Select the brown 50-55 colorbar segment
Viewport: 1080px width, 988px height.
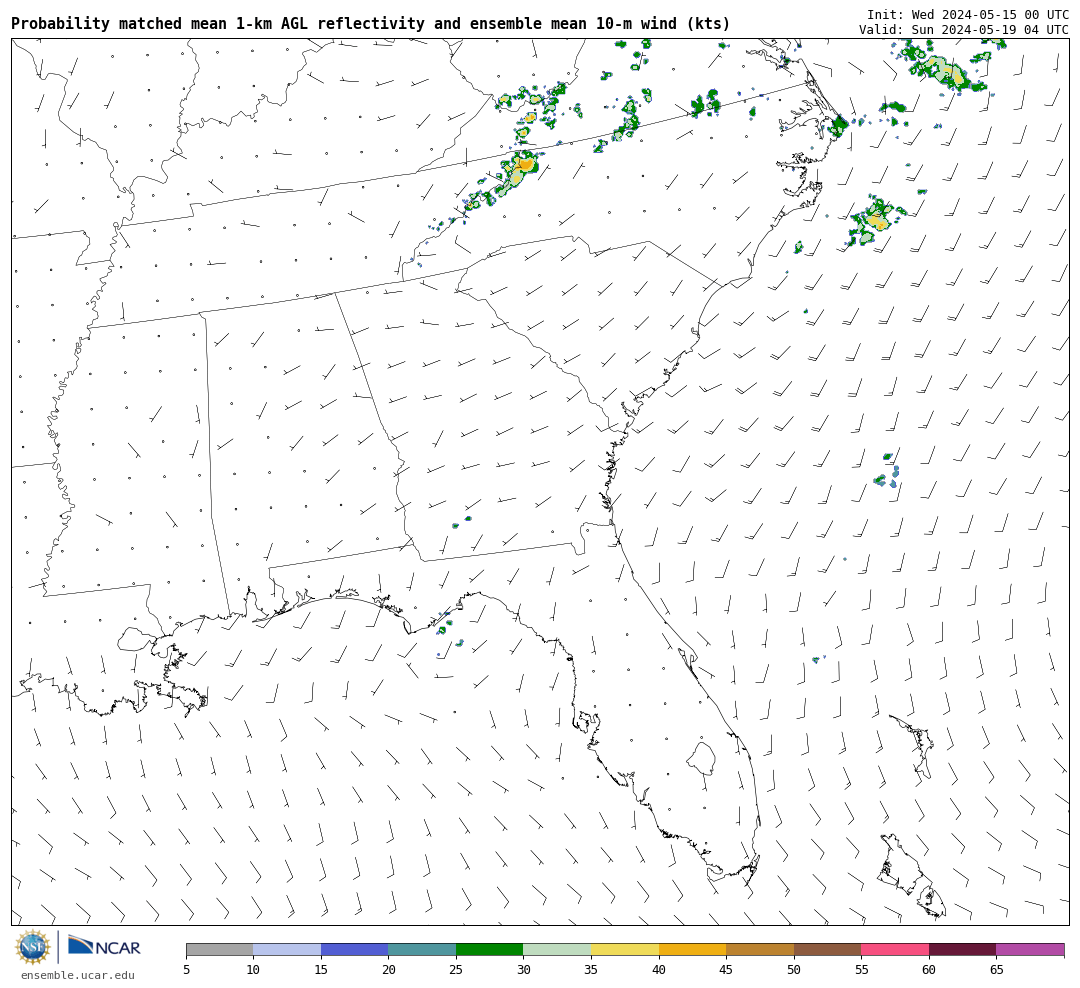point(827,950)
